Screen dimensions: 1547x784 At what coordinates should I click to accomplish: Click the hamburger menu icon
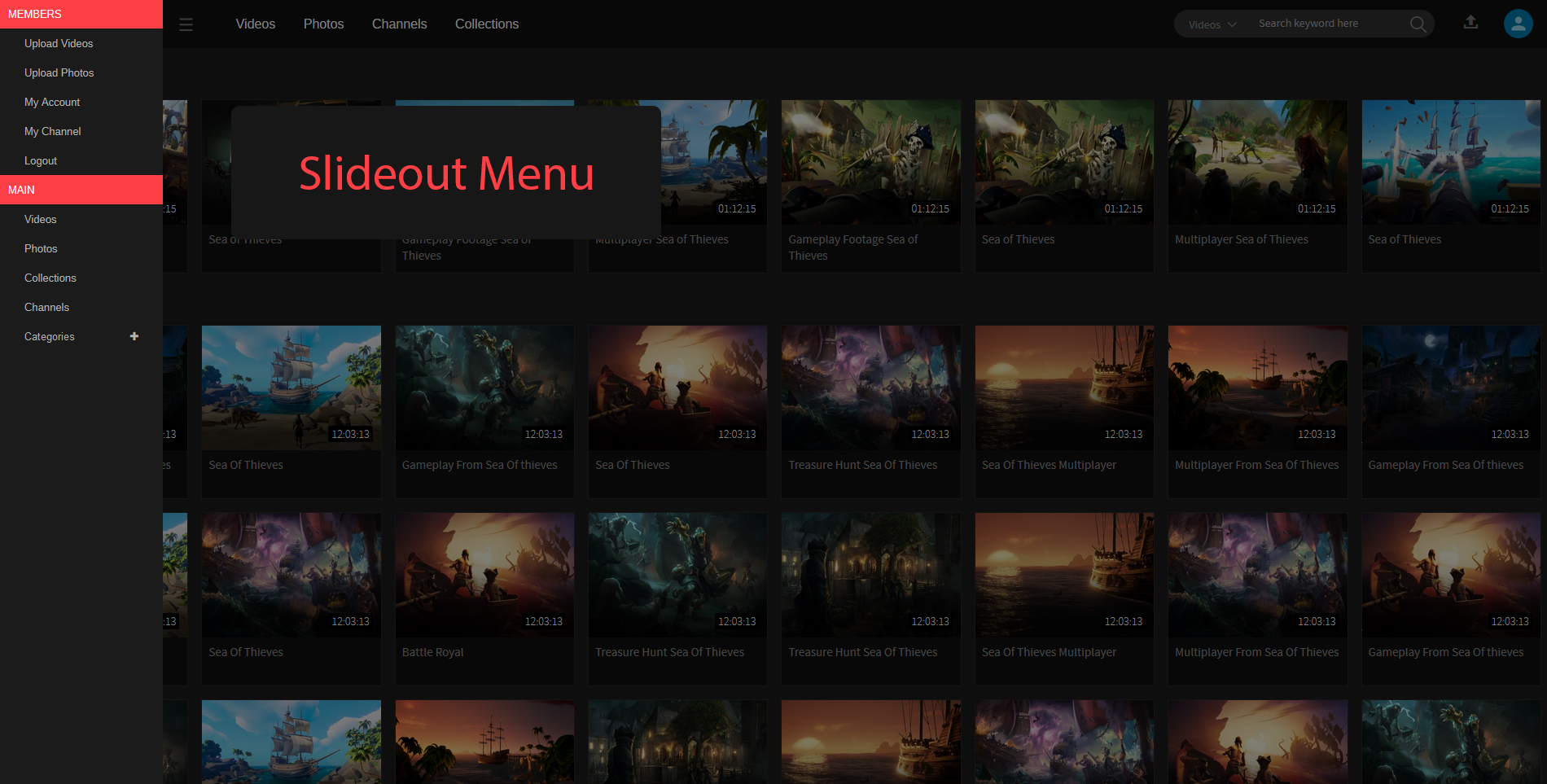(186, 24)
